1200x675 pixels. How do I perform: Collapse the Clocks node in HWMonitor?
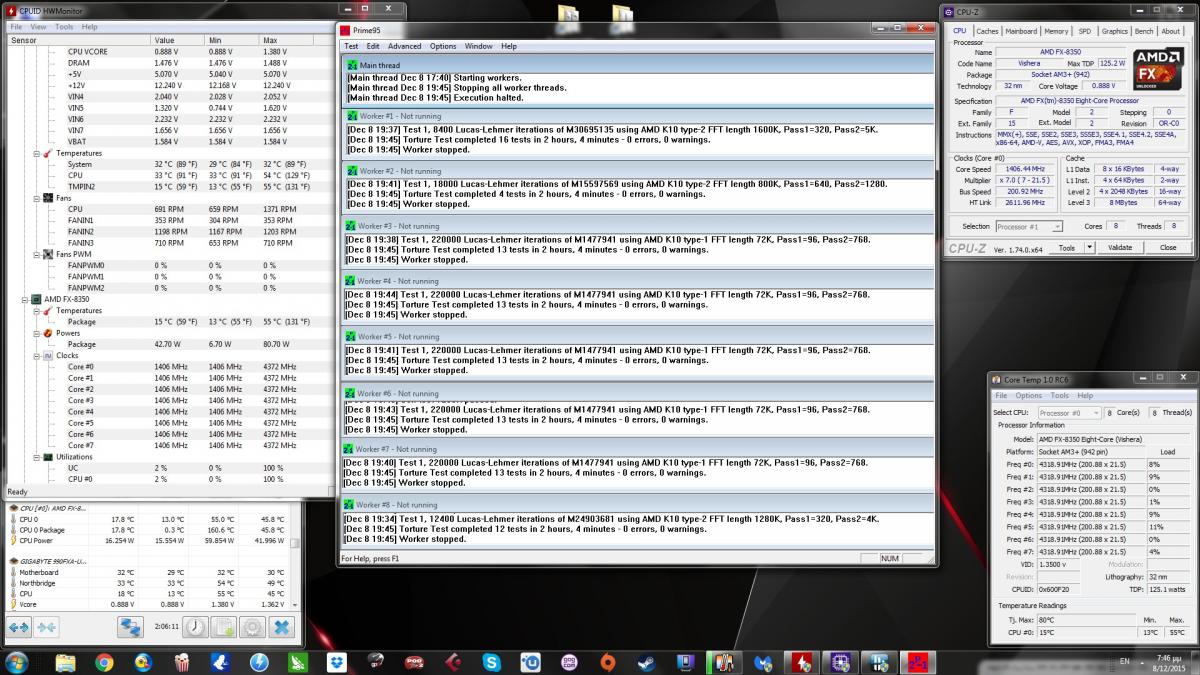pos(36,355)
